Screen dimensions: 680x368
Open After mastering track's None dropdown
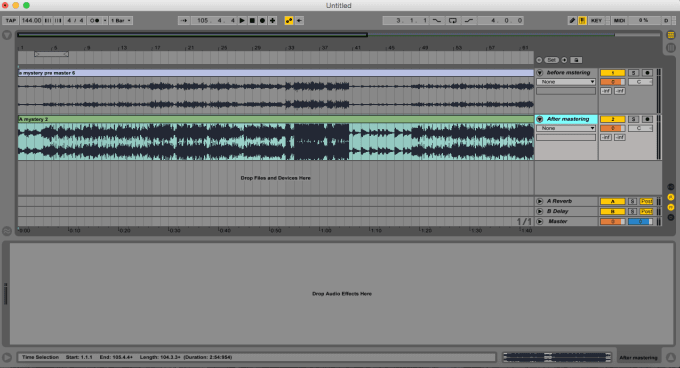(x=566, y=128)
